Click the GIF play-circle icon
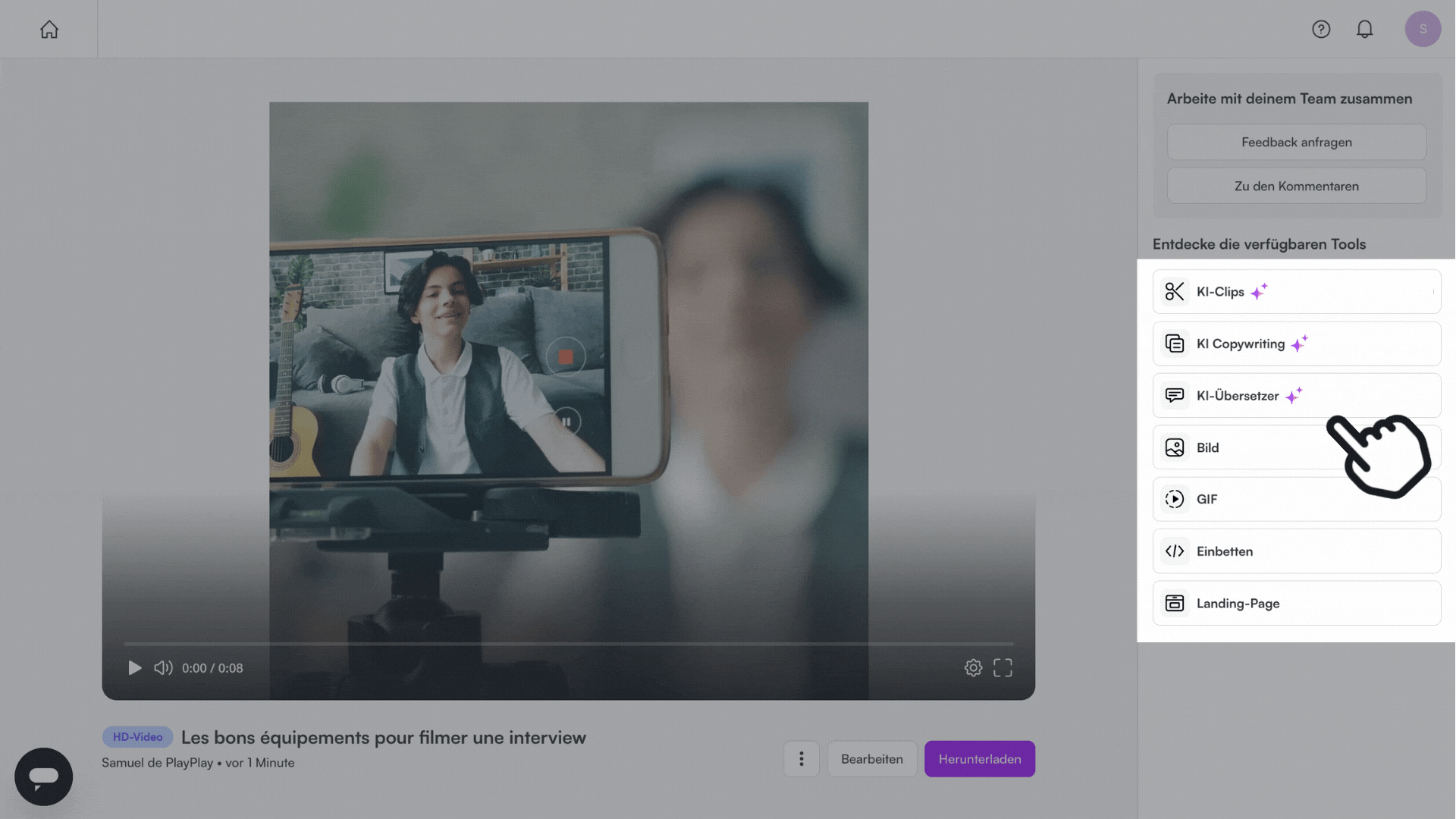1456x819 pixels. [x=1175, y=499]
